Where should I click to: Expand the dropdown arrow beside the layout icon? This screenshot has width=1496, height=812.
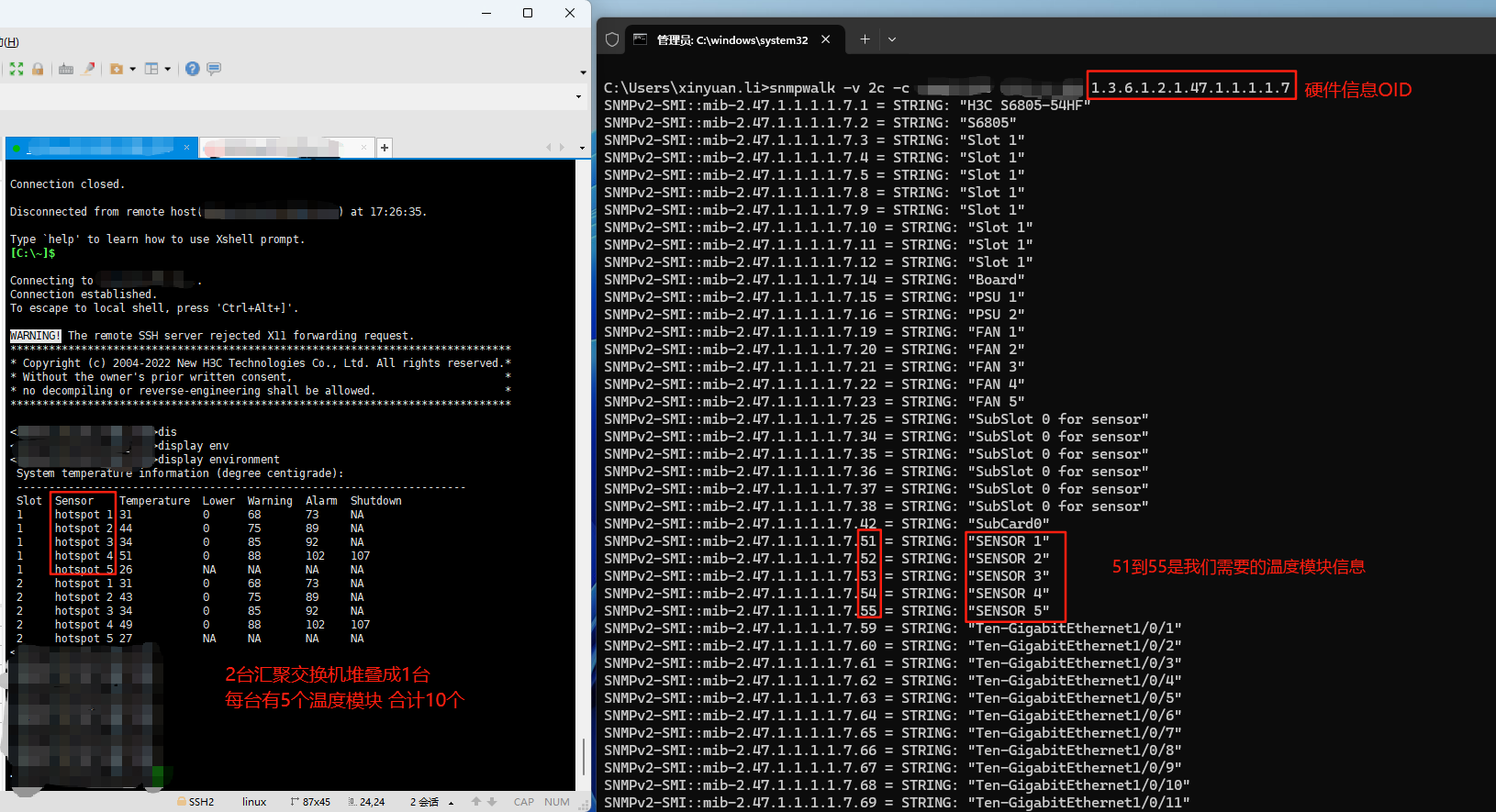[168, 69]
